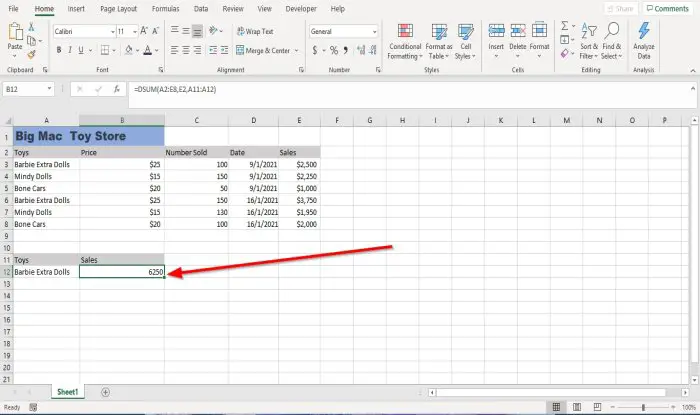Decrease indent in Alignment group

pyautogui.click(x=213, y=50)
